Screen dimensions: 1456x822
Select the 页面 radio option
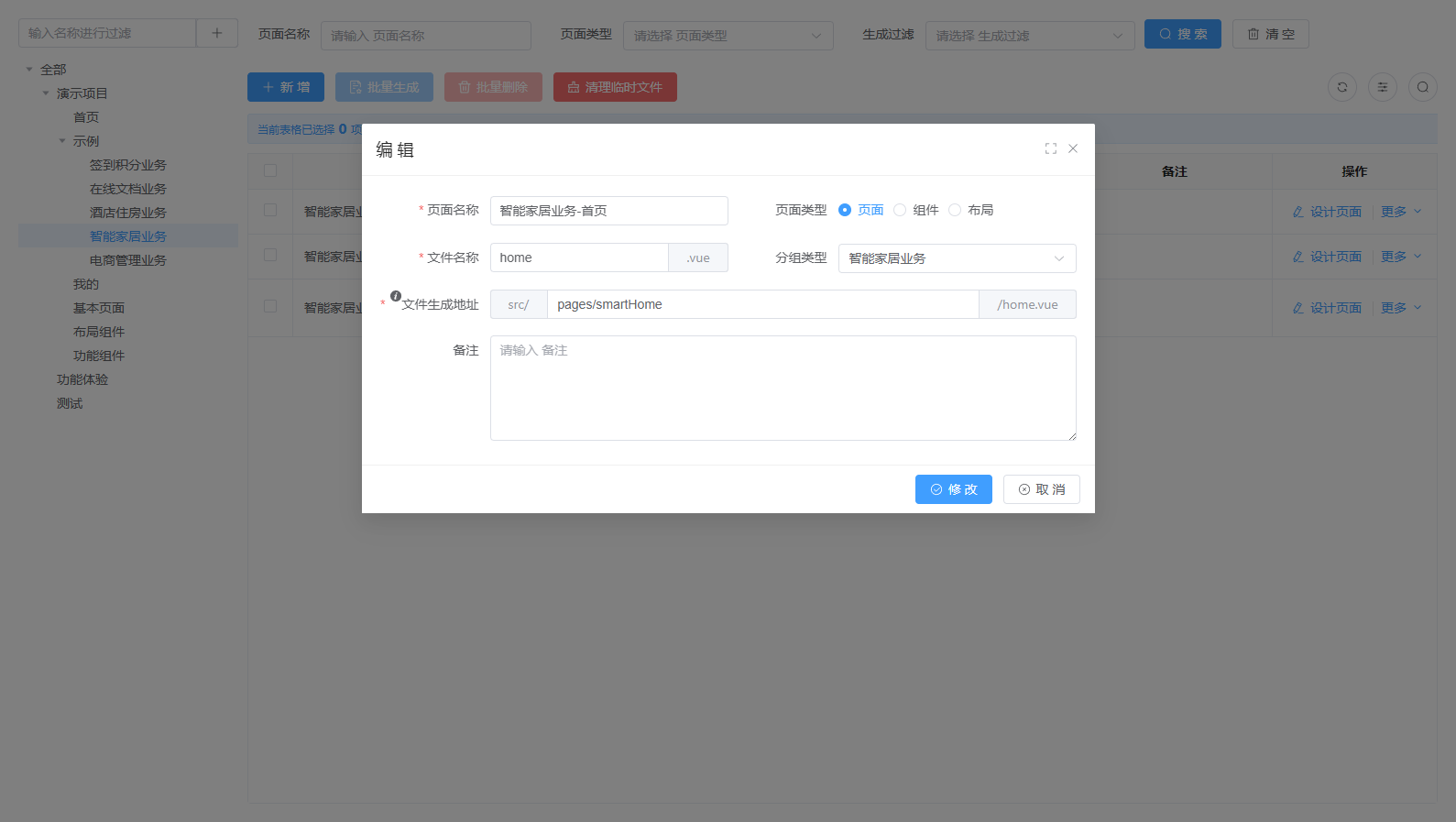pyautogui.click(x=845, y=210)
